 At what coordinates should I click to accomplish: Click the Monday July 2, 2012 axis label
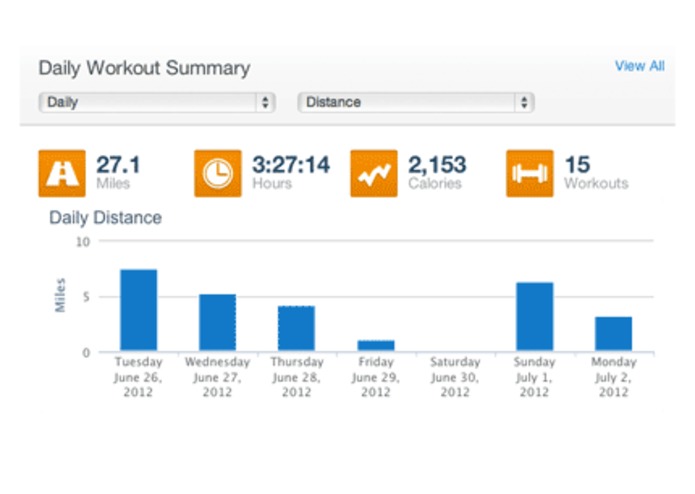click(x=614, y=377)
